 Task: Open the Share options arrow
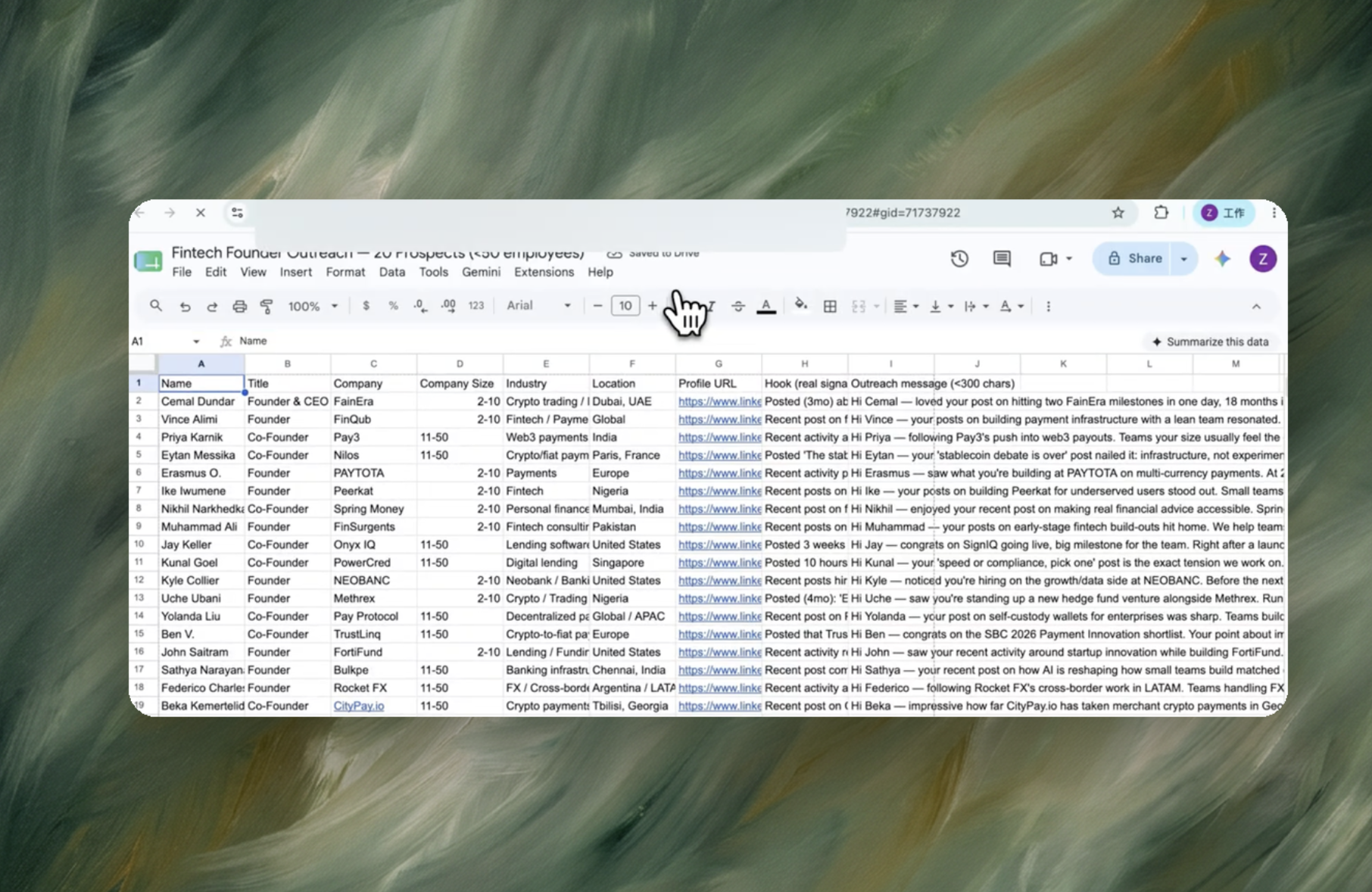(x=1183, y=259)
